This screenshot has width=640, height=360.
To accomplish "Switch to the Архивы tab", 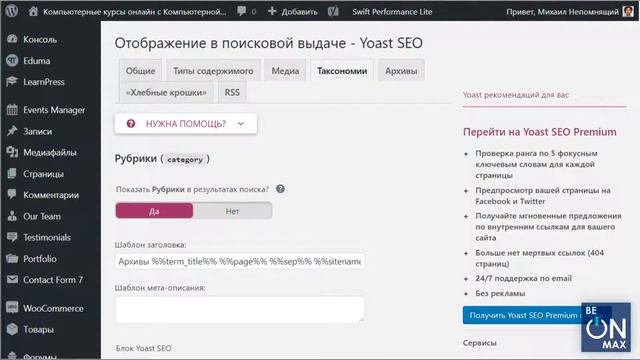I will [x=401, y=71].
